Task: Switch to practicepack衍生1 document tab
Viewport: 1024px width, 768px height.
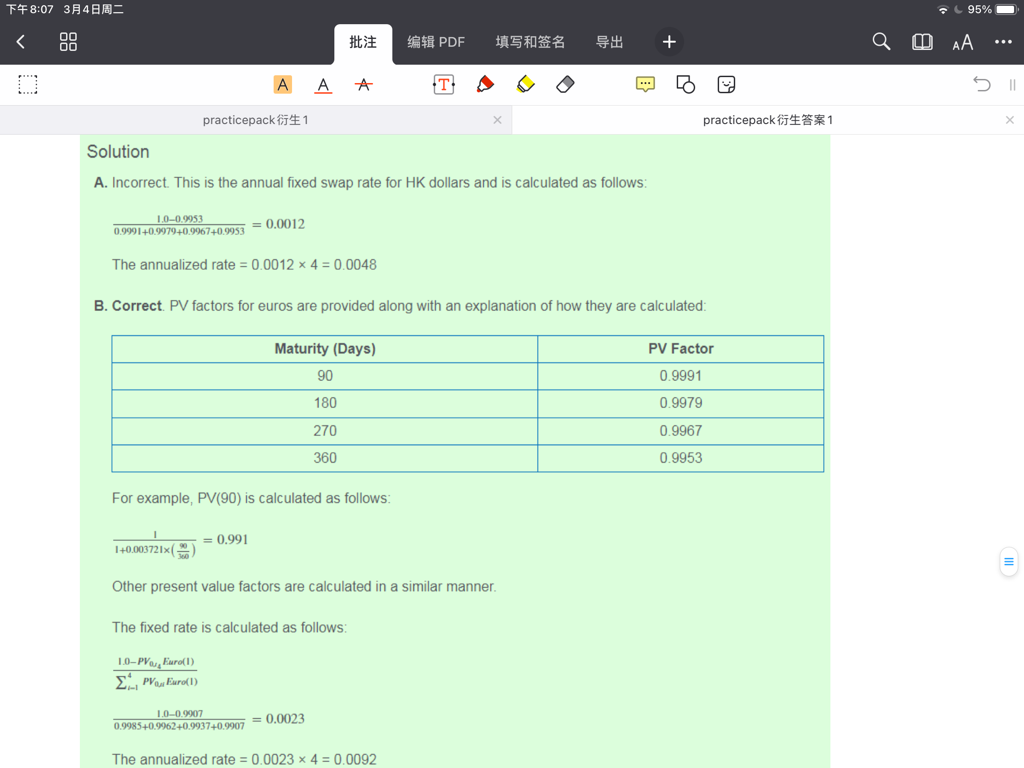Action: click(x=255, y=120)
